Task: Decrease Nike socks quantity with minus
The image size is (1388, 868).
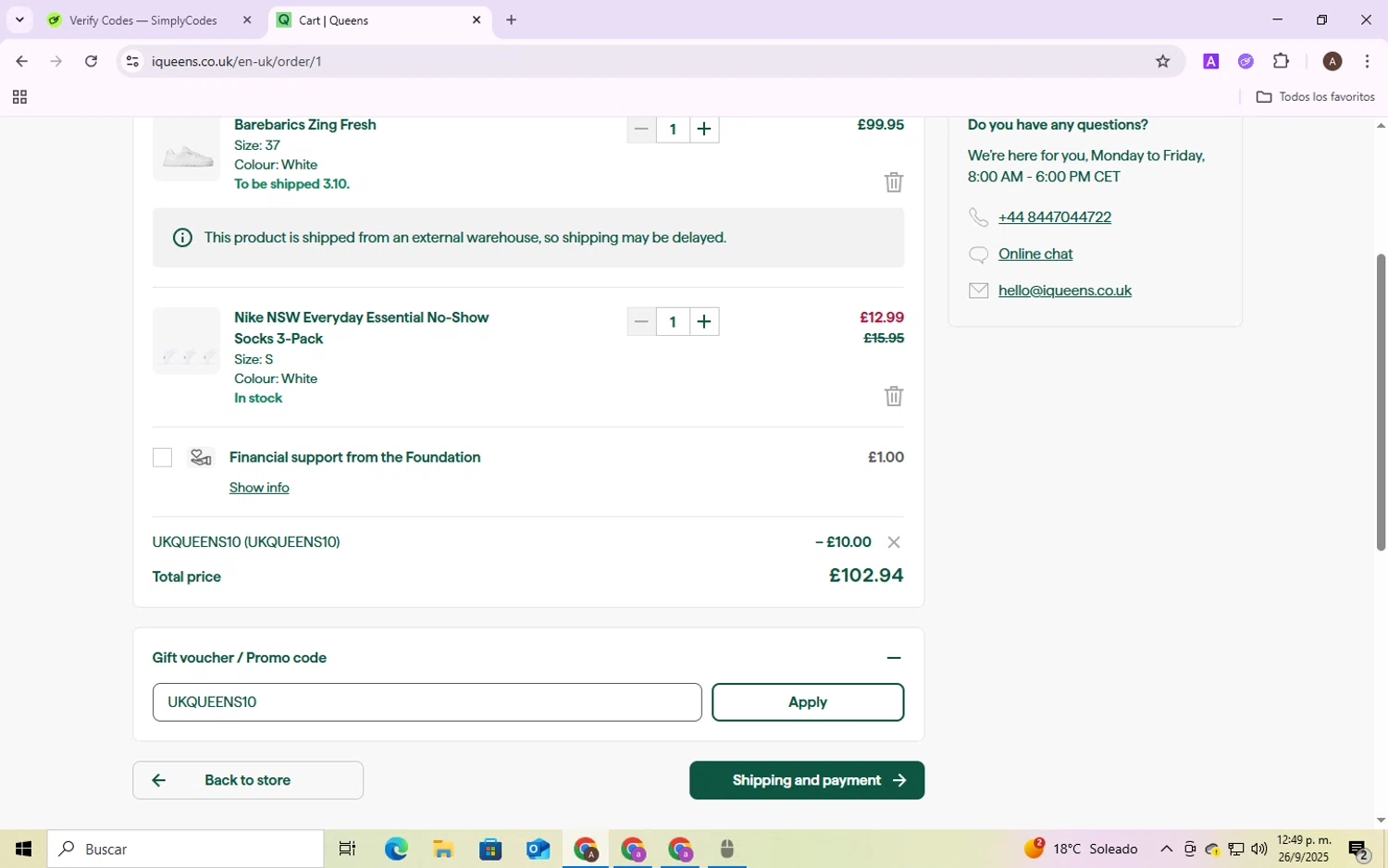Action: click(x=641, y=322)
